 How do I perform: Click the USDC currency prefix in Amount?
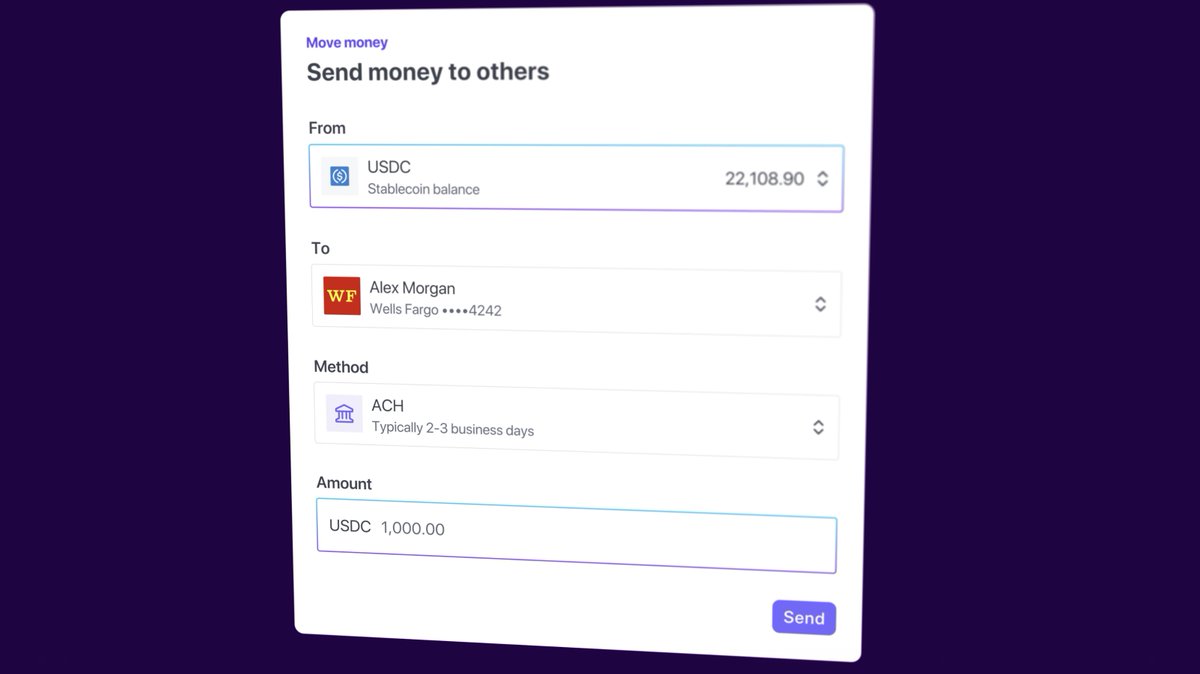pyautogui.click(x=350, y=526)
